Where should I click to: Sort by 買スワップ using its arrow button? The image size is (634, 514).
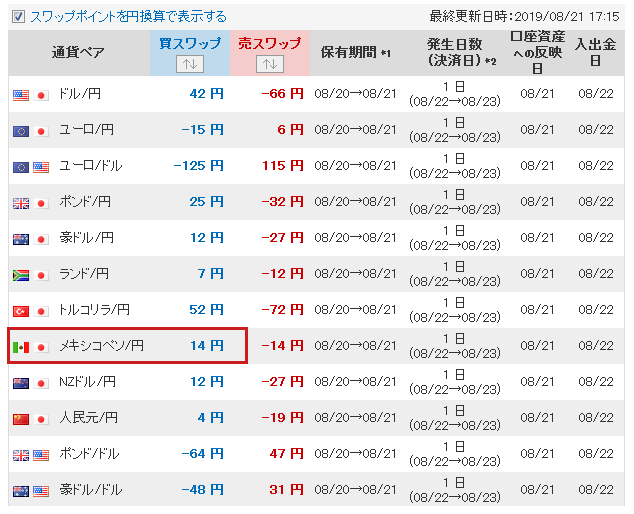pos(188,63)
